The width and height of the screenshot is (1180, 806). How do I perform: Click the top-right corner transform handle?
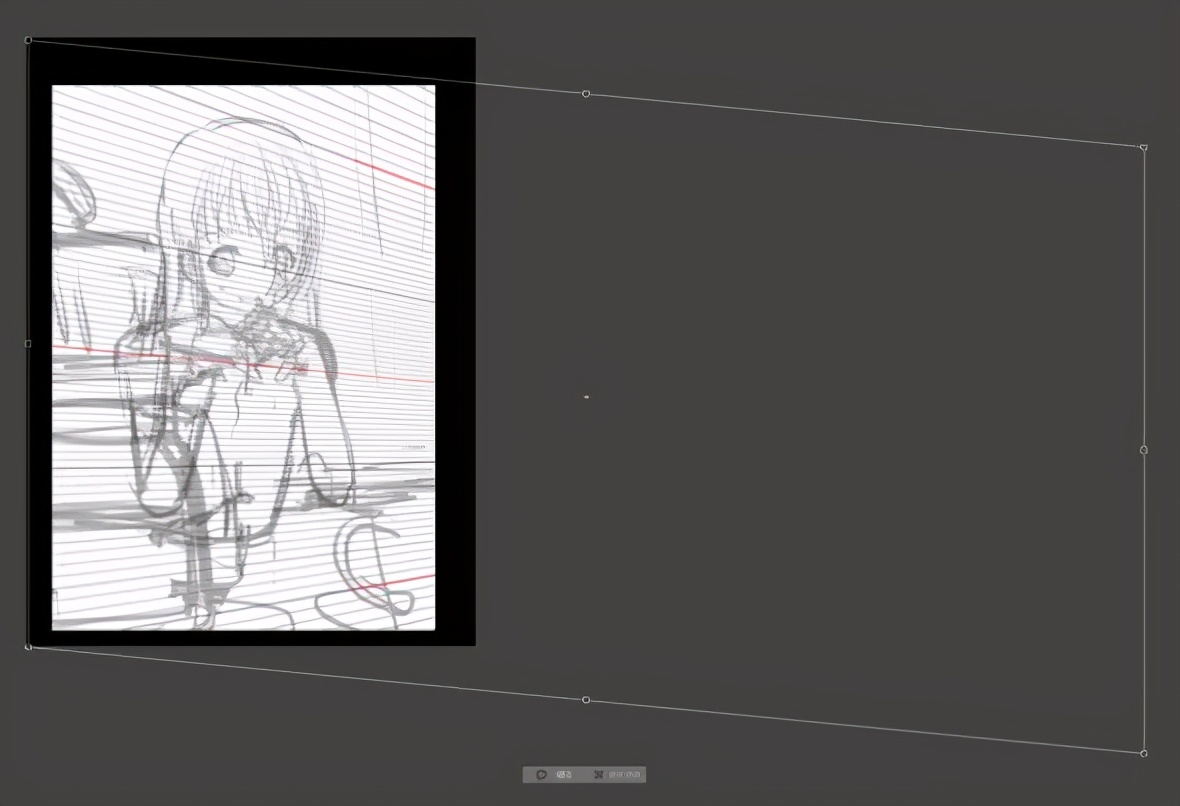click(x=1143, y=148)
